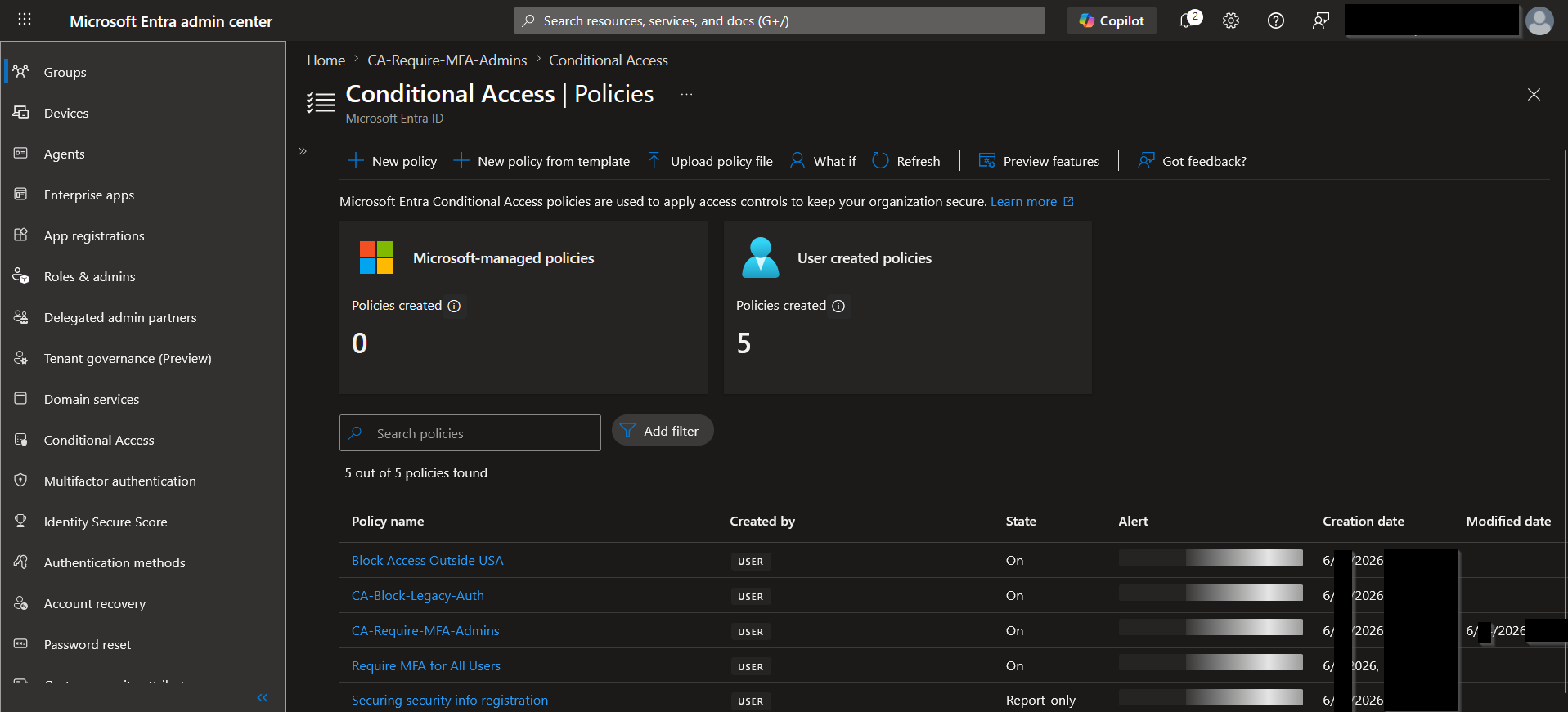Click the Multifactor authentication shield icon

[21, 480]
